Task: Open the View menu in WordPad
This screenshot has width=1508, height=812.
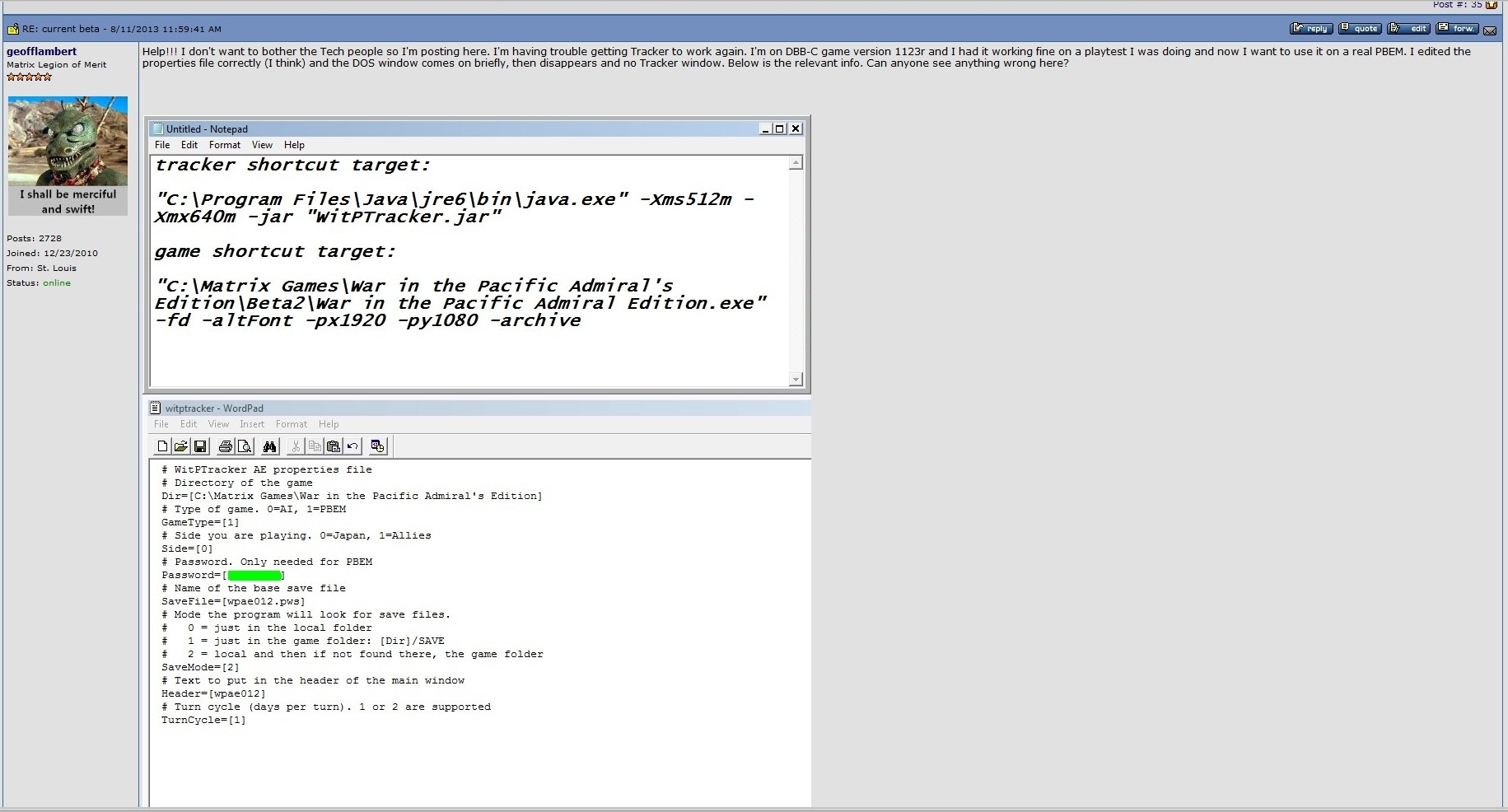Action: [218, 424]
